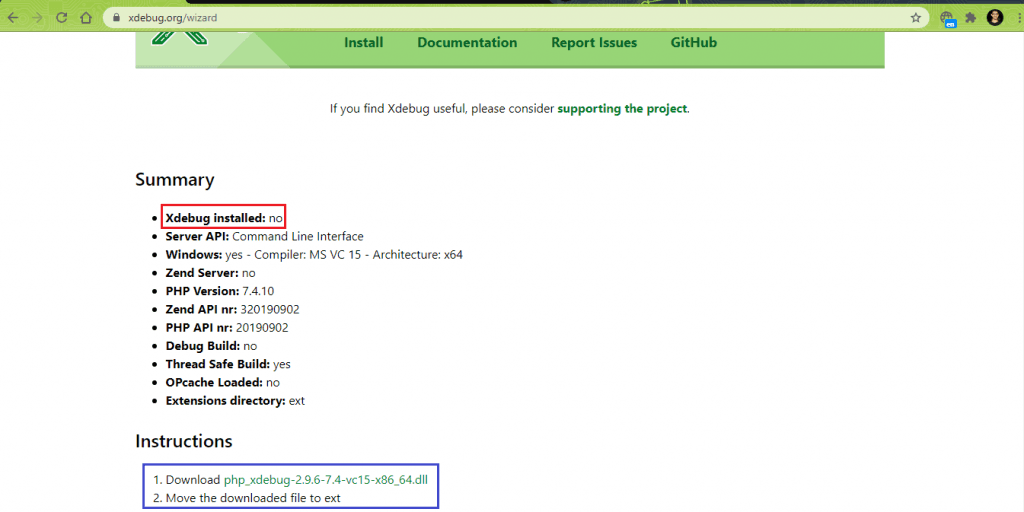
Task: Click 'If you find Xdebug useful' sentence
Action: point(509,109)
